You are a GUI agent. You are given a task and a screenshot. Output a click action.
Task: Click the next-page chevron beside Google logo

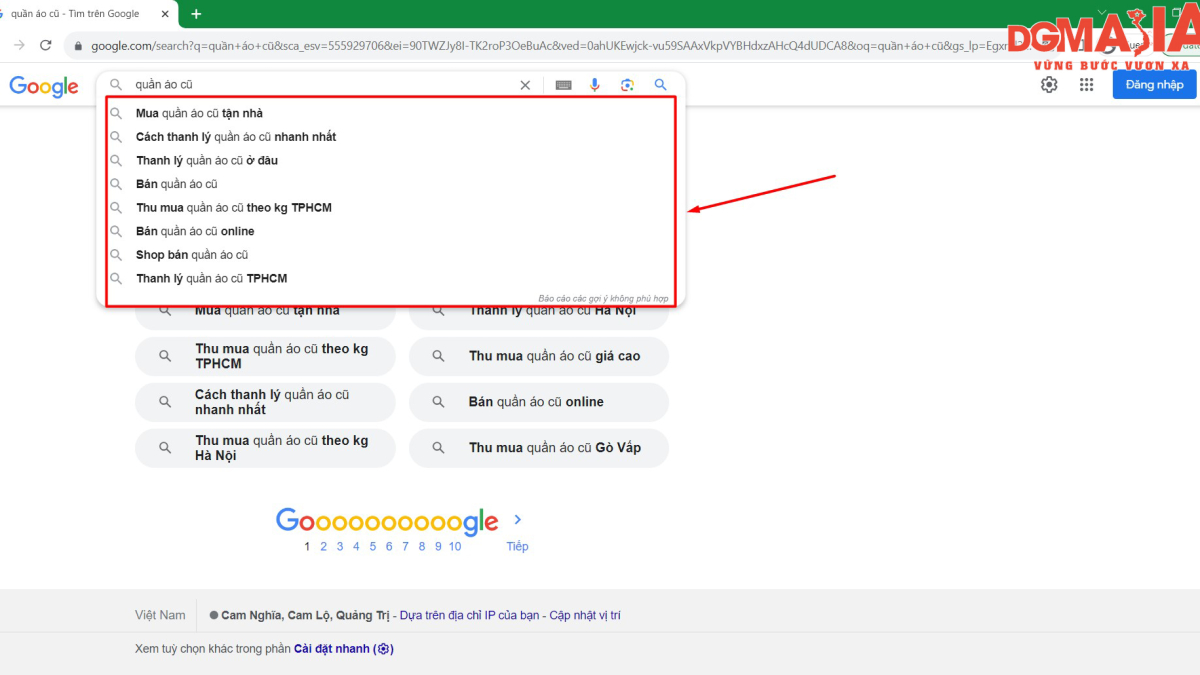point(517,520)
